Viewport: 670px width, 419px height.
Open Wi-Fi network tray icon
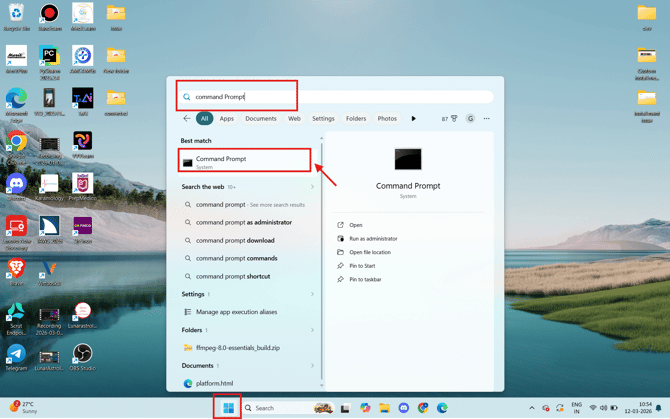(x=593, y=408)
